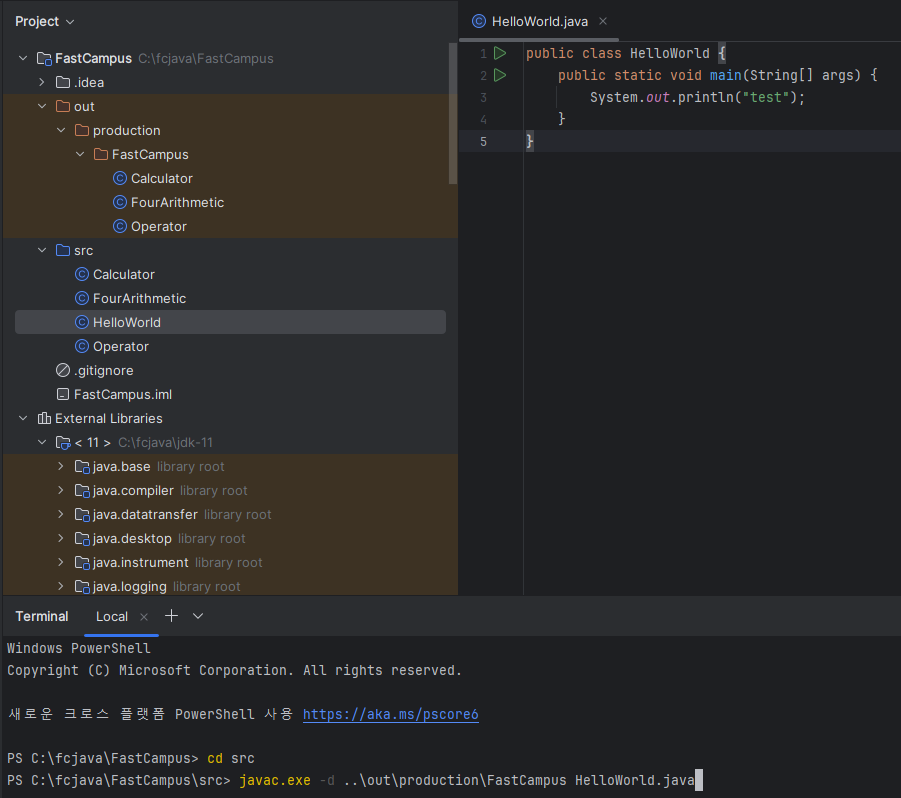Collapse the production folder
This screenshot has height=798, width=901.
coord(61,130)
